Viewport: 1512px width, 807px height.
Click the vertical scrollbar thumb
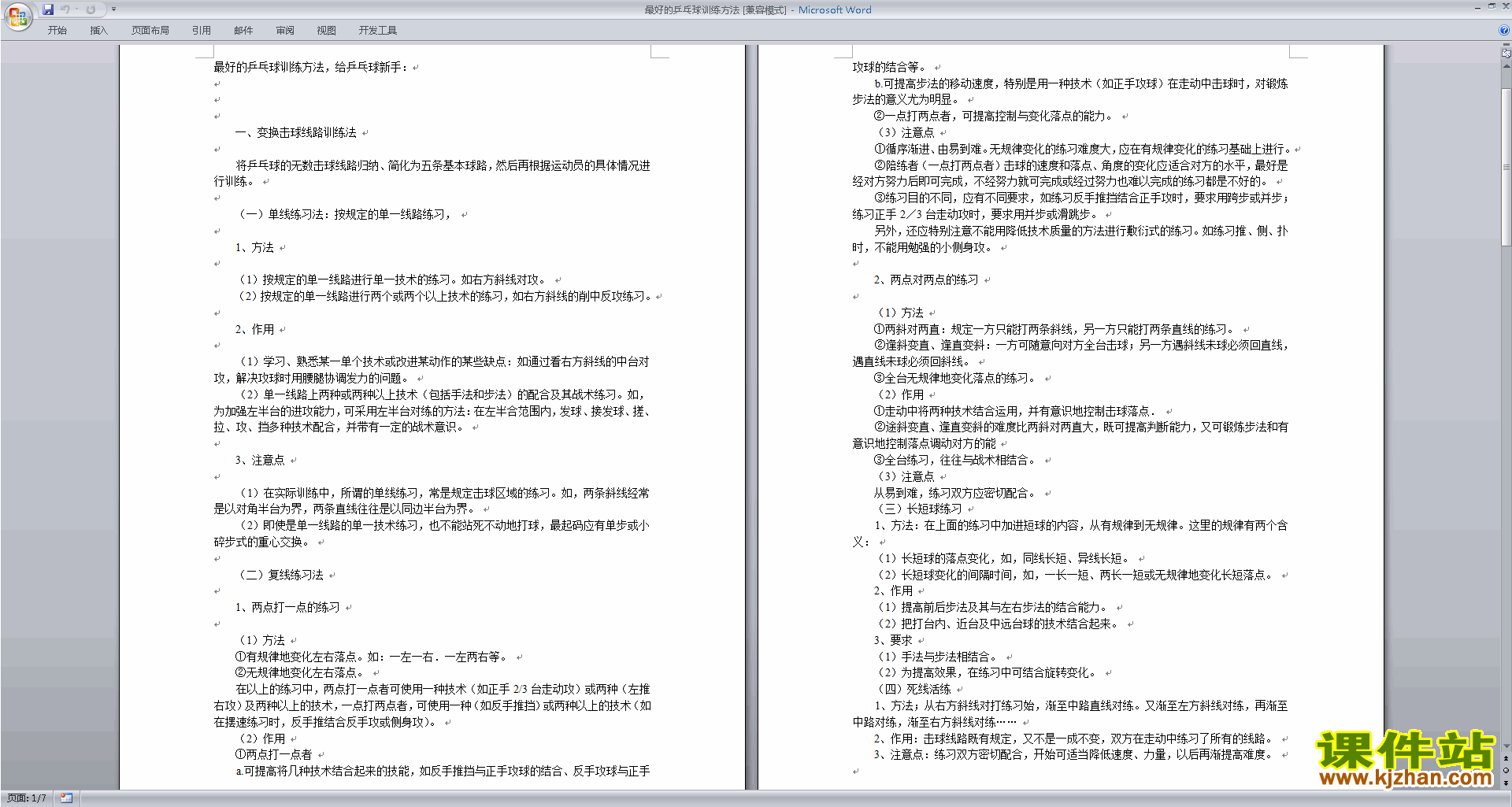point(1506,168)
